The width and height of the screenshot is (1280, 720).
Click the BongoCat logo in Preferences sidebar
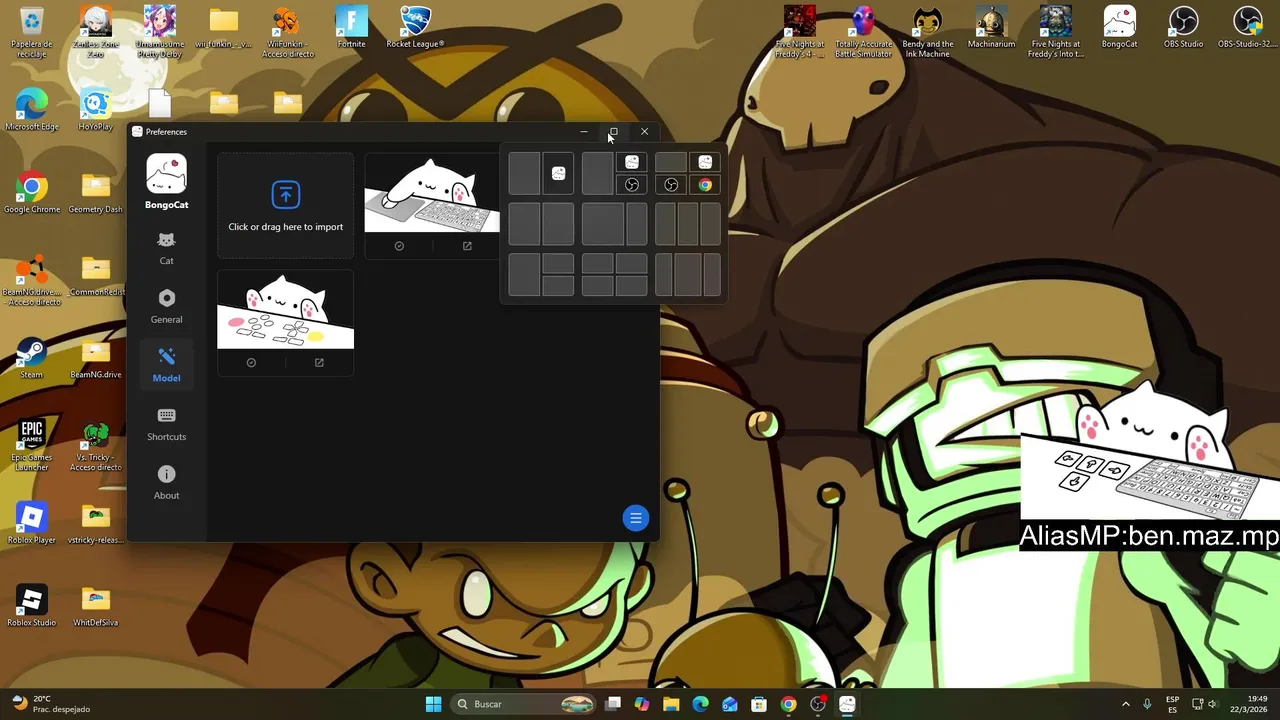(166, 175)
